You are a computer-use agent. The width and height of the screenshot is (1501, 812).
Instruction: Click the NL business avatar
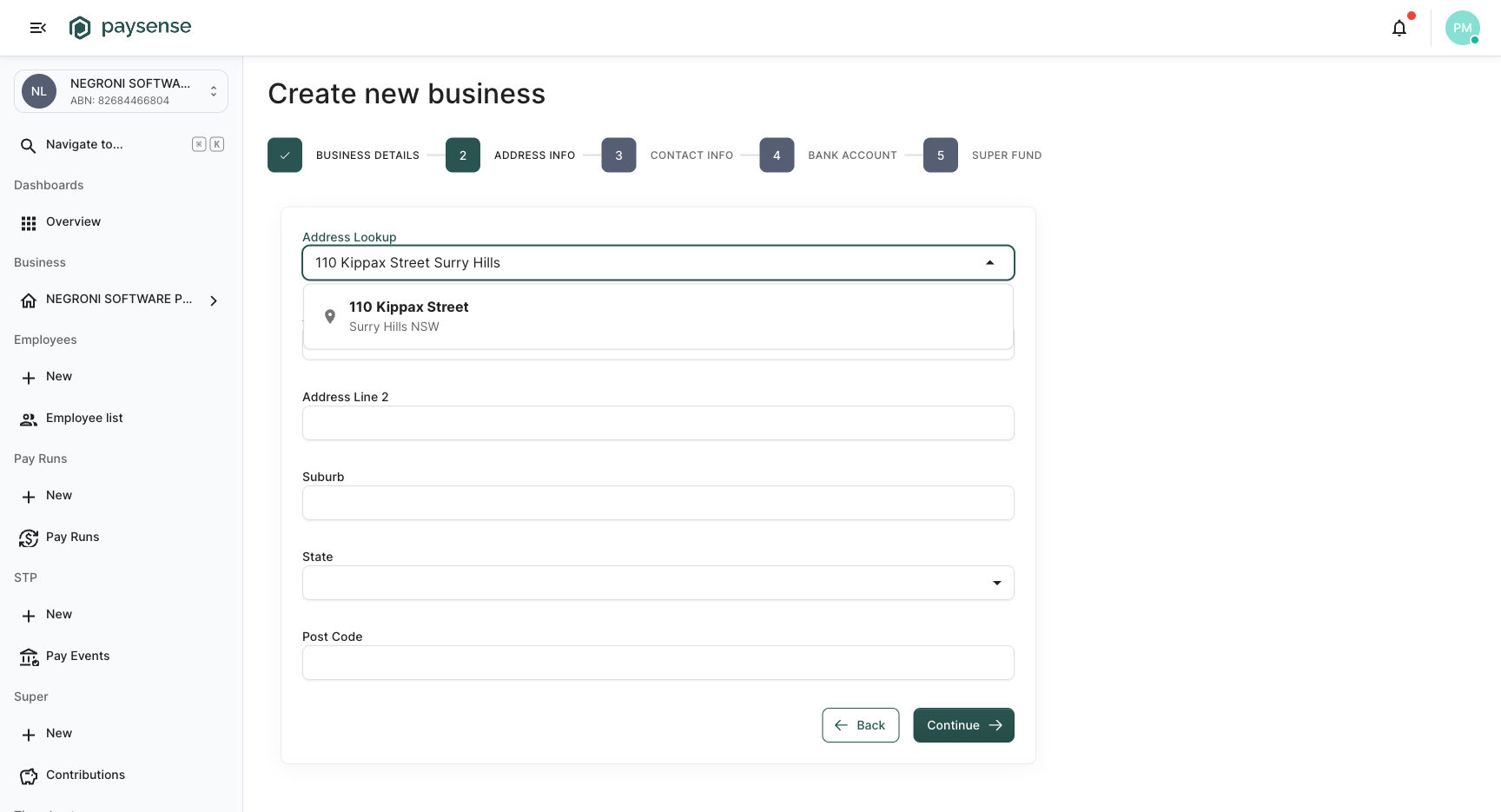[x=39, y=91]
